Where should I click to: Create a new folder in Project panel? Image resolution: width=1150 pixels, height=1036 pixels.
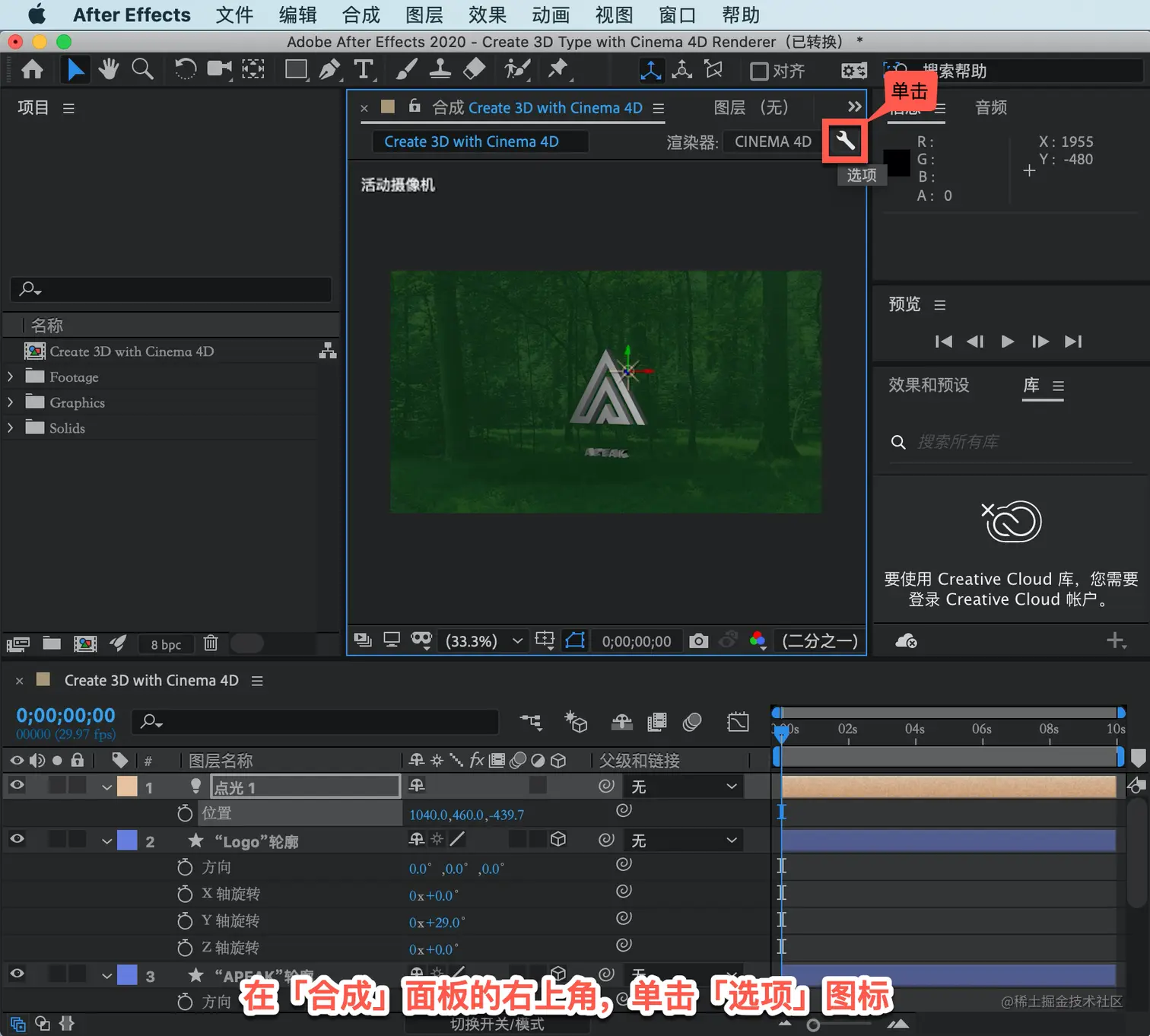(52, 644)
